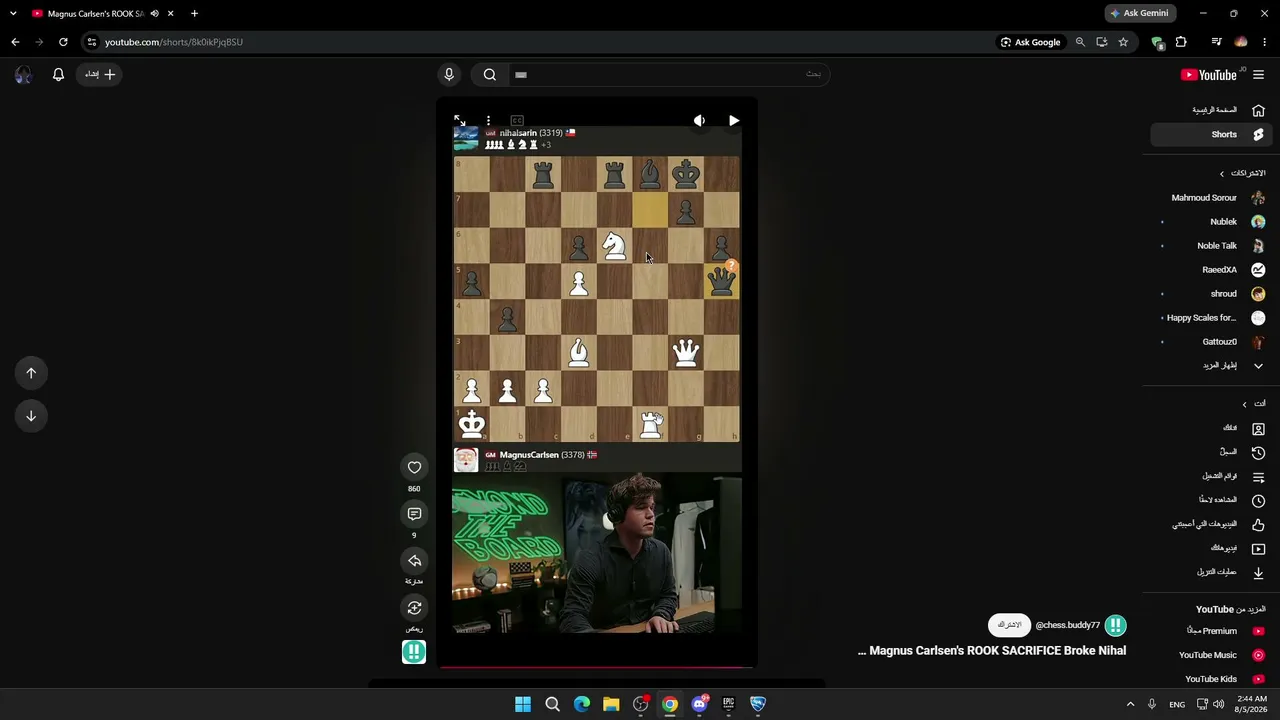
Task: Open Downloads in the sidebar
Action: [x=1209, y=572]
